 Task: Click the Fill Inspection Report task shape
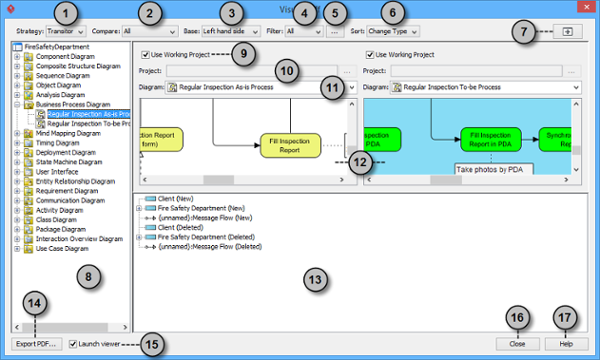[290, 146]
